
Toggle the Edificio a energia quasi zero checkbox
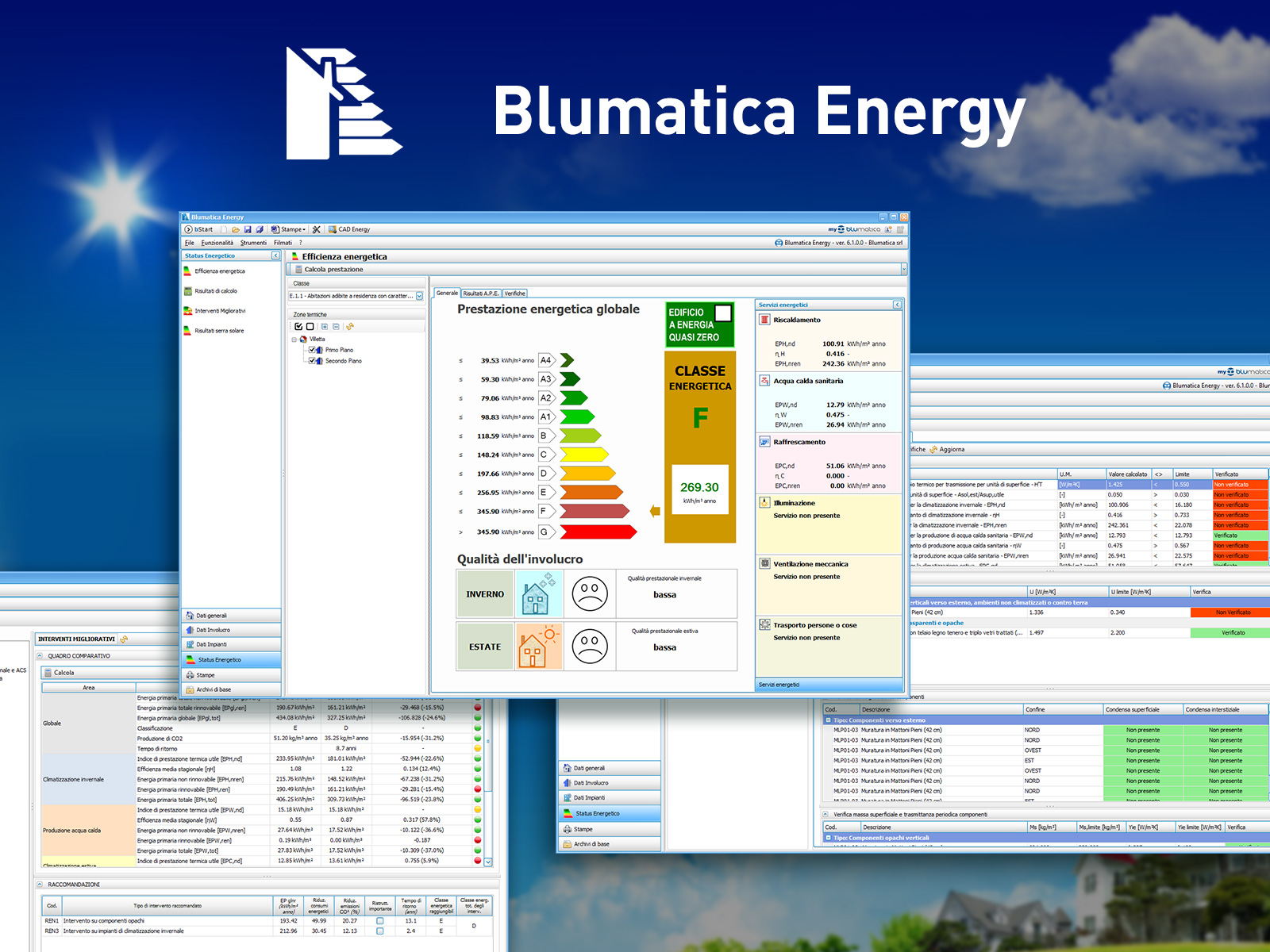click(x=722, y=313)
